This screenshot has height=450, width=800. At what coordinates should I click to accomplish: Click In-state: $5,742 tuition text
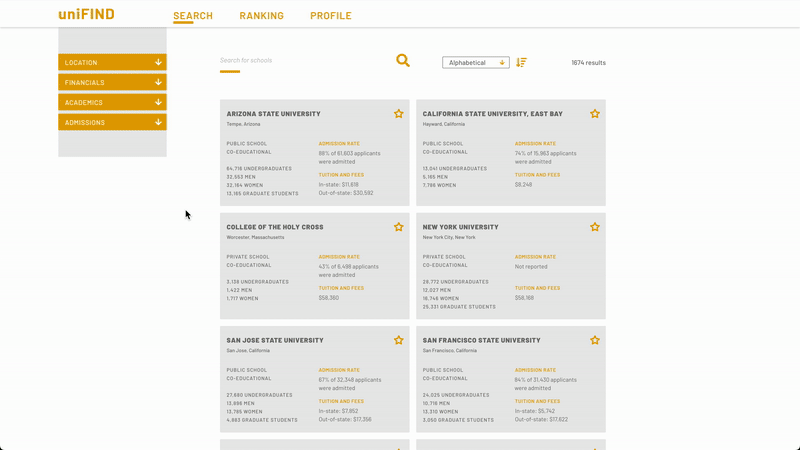pyautogui.click(x=535, y=411)
